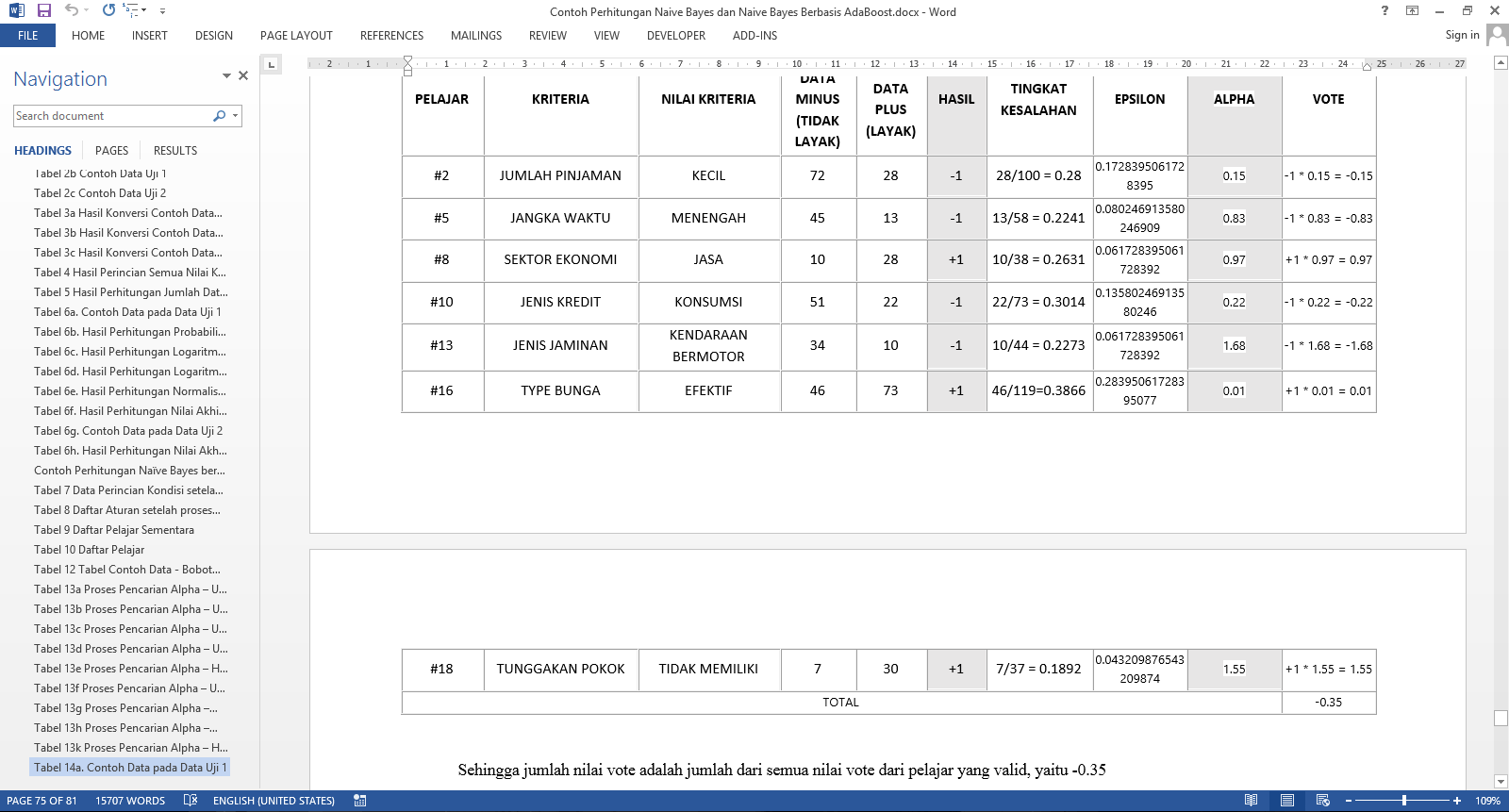Switch to Web Layout view
1509x812 pixels.
pyautogui.click(x=1322, y=801)
